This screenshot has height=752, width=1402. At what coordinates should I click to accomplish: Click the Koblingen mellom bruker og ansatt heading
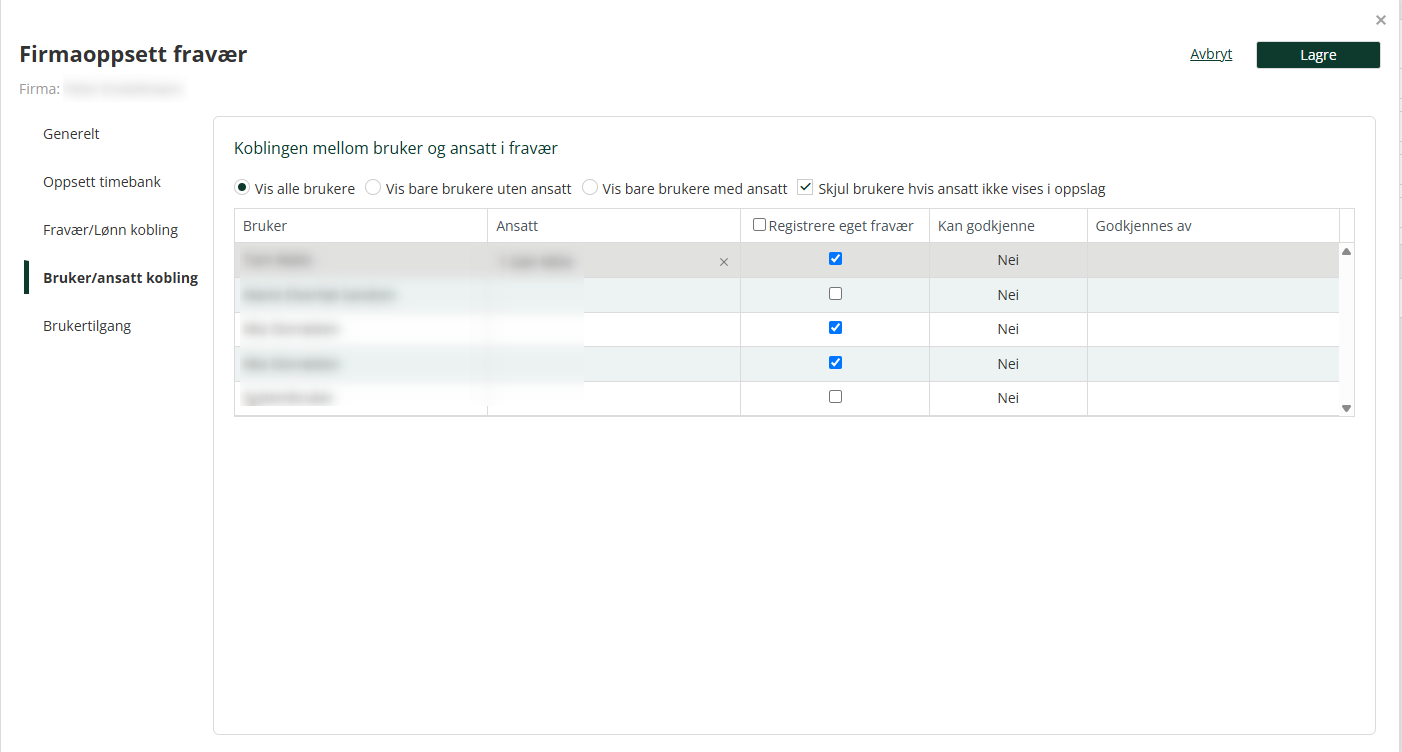pos(396,148)
